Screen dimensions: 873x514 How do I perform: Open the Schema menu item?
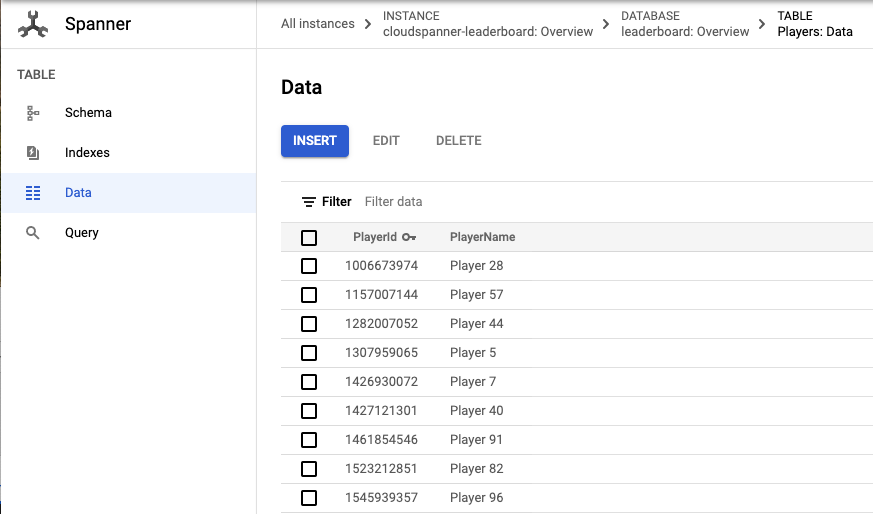coord(88,113)
